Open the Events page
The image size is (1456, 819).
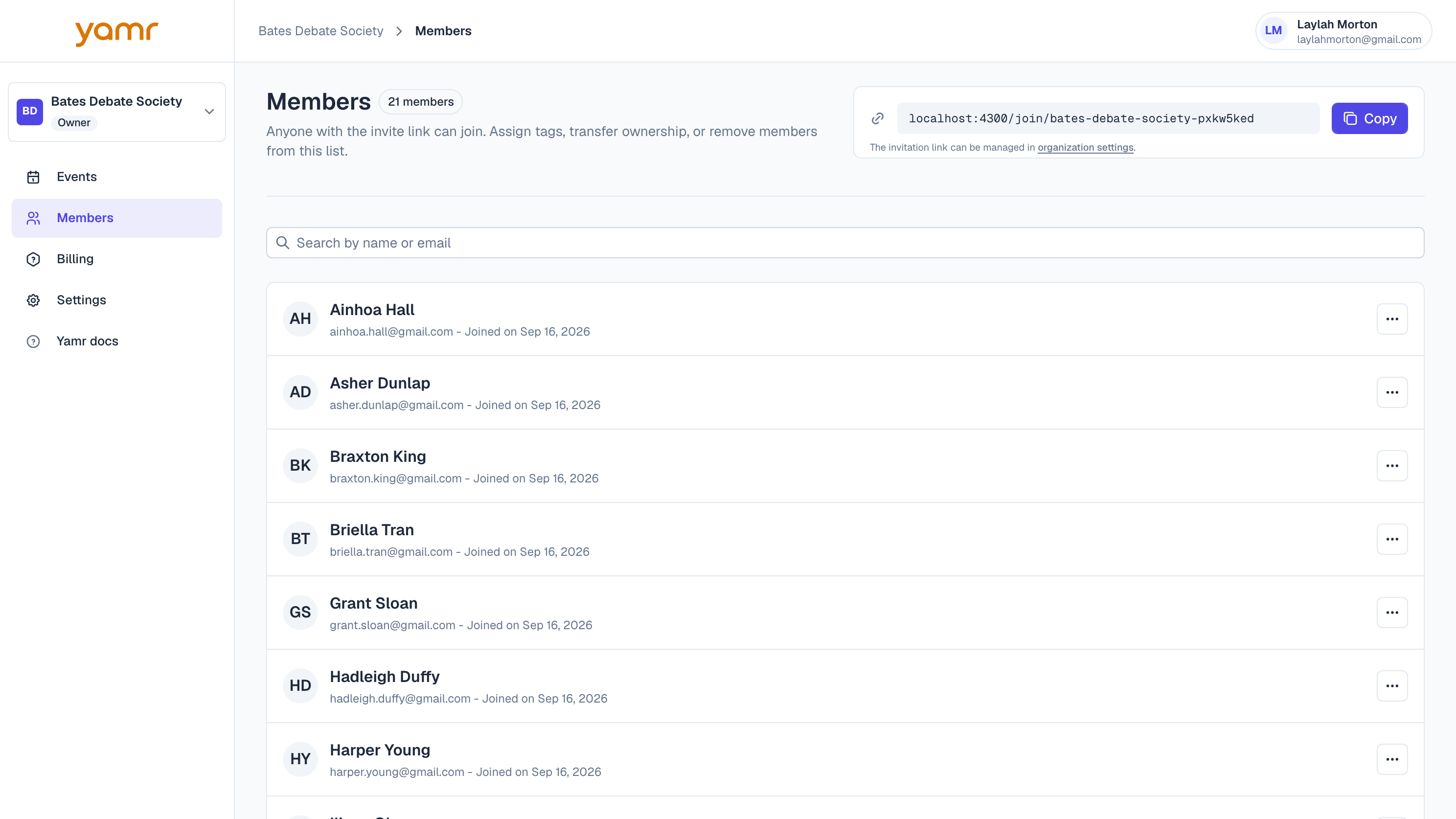[116, 177]
